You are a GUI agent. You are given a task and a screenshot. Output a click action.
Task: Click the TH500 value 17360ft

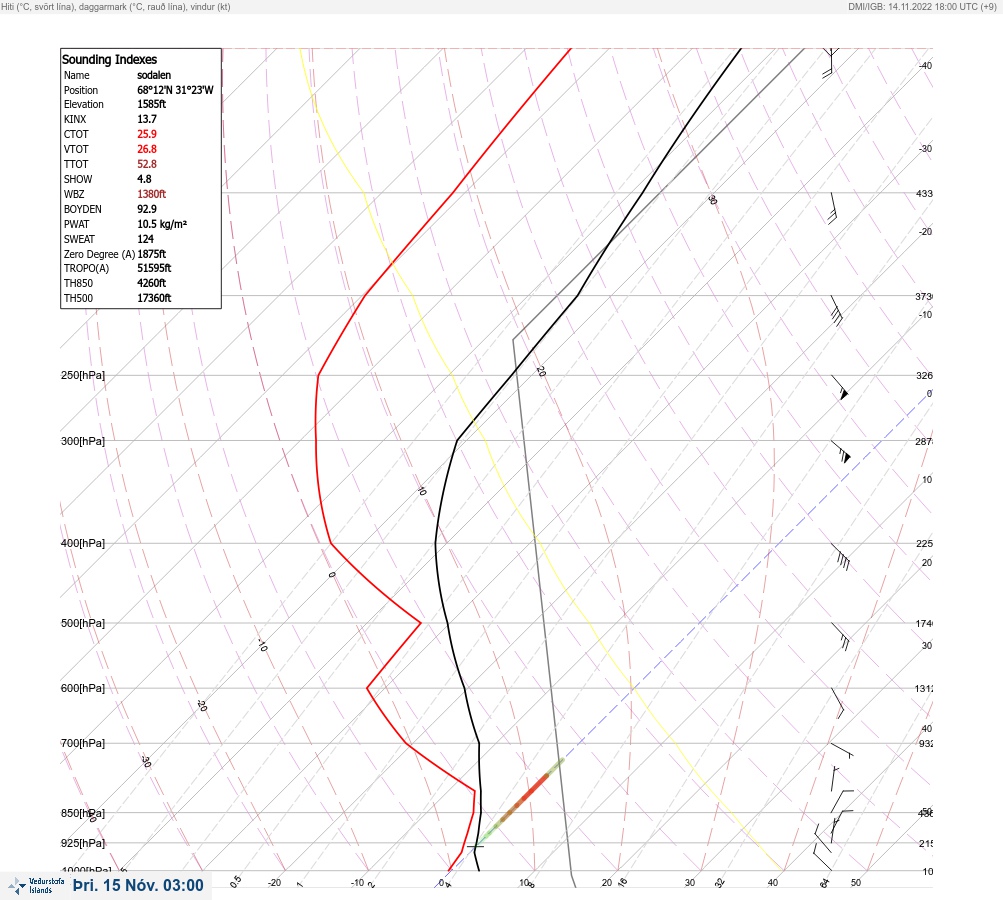pos(154,298)
